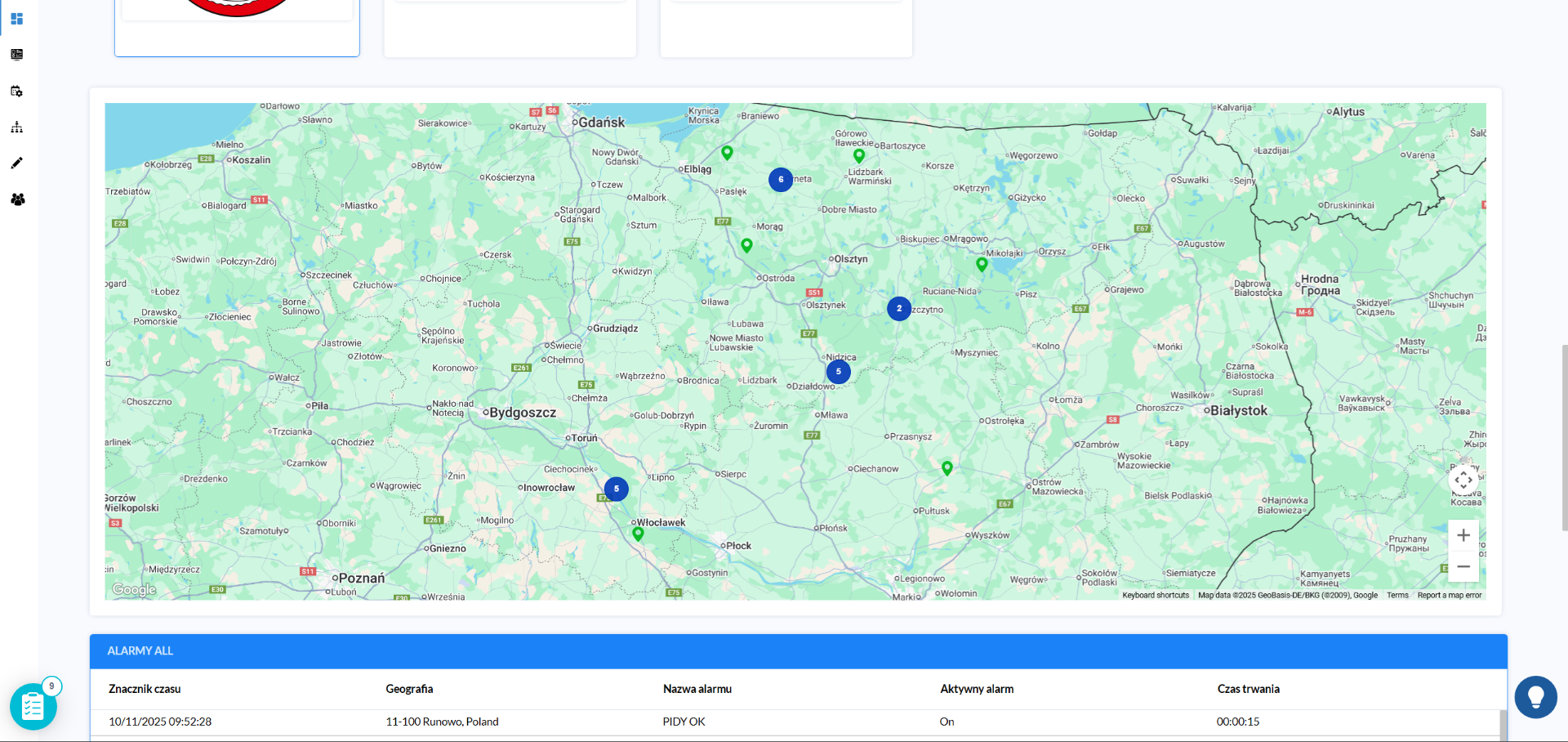1568x742 pixels.
Task: Zoom out on the map
Action: click(1463, 566)
